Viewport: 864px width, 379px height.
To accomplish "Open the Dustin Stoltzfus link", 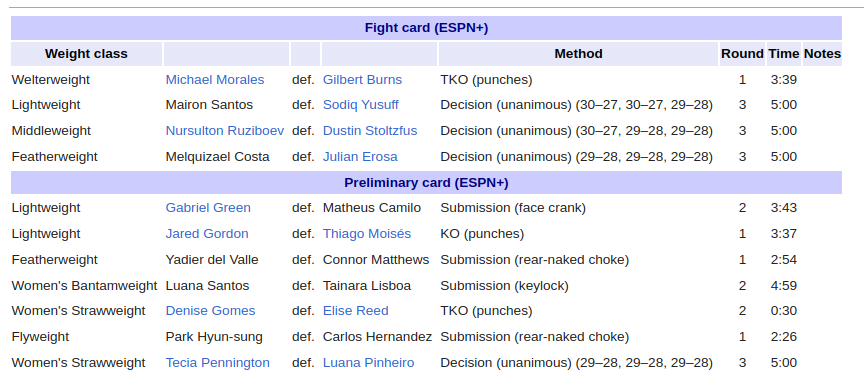I will tap(370, 131).
